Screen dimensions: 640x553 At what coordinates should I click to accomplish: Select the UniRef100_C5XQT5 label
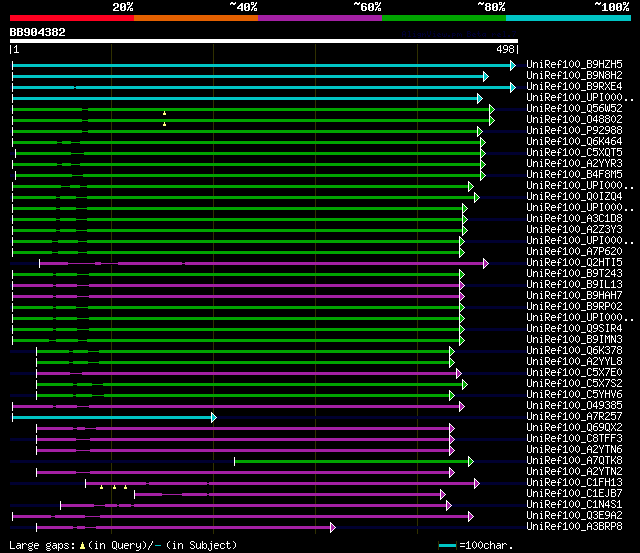click(574, 153)
